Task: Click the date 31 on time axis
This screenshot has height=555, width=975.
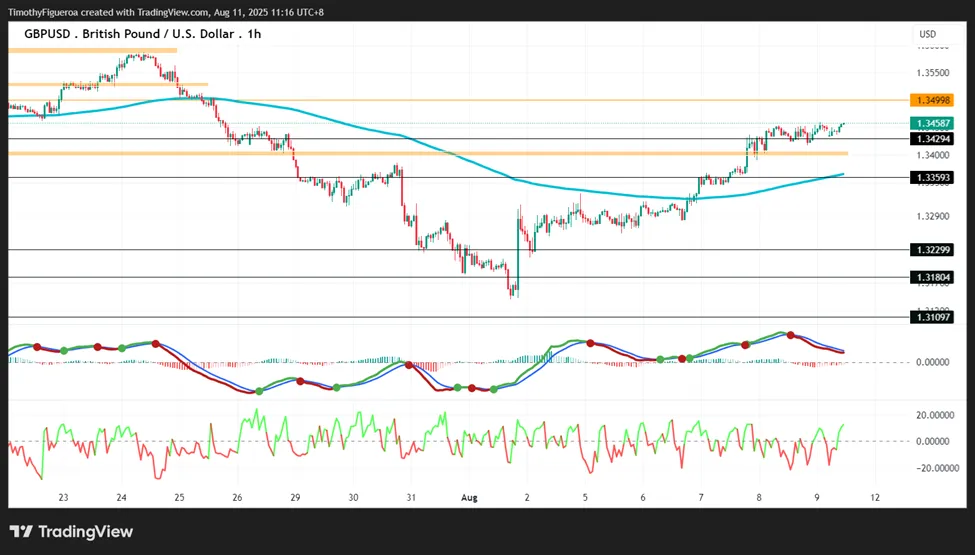Action: coord(411,497)
